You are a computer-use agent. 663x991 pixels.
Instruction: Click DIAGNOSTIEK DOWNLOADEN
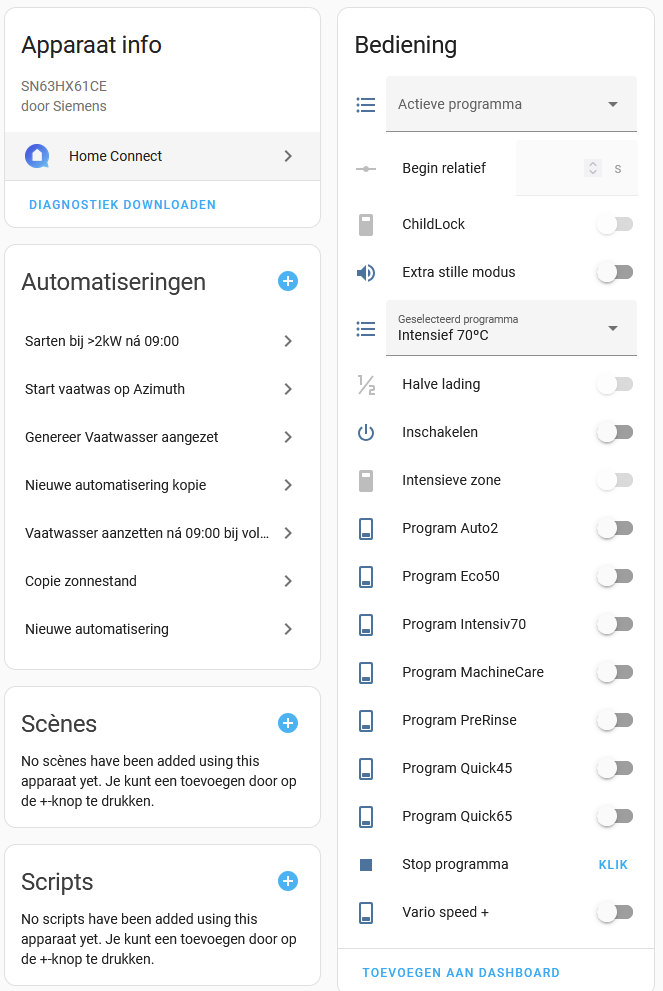point(122,204)
